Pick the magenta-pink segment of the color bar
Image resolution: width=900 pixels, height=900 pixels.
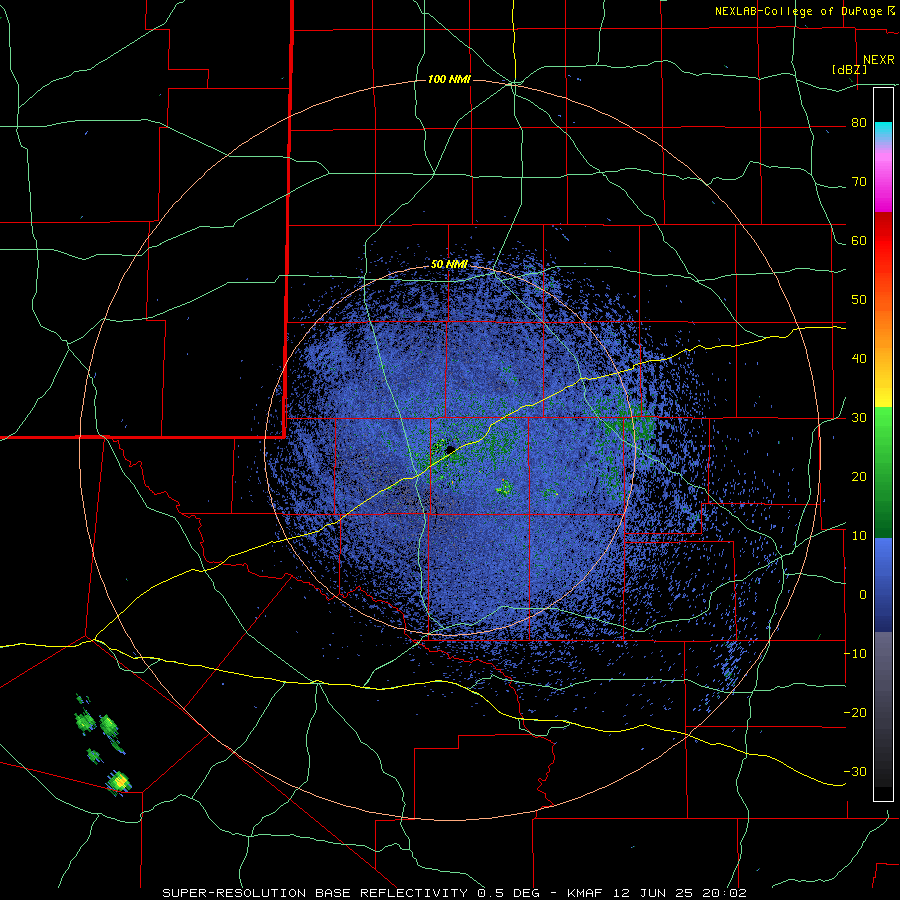tap(883, 178)
